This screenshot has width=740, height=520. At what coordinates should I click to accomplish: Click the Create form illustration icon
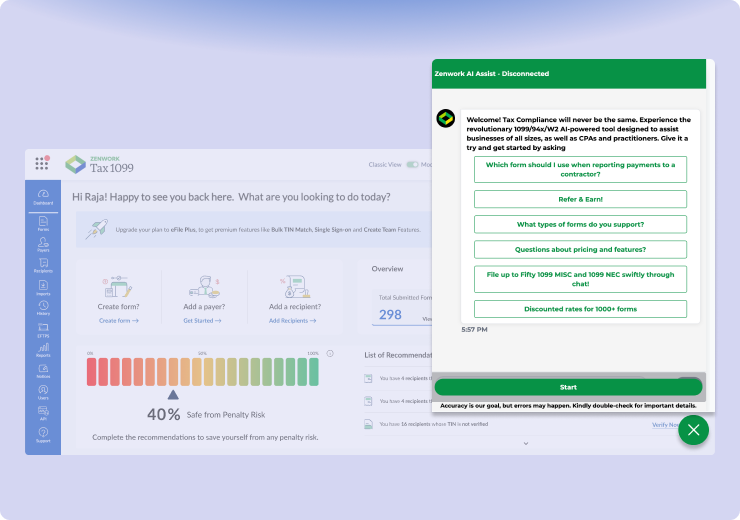[118, 286]
